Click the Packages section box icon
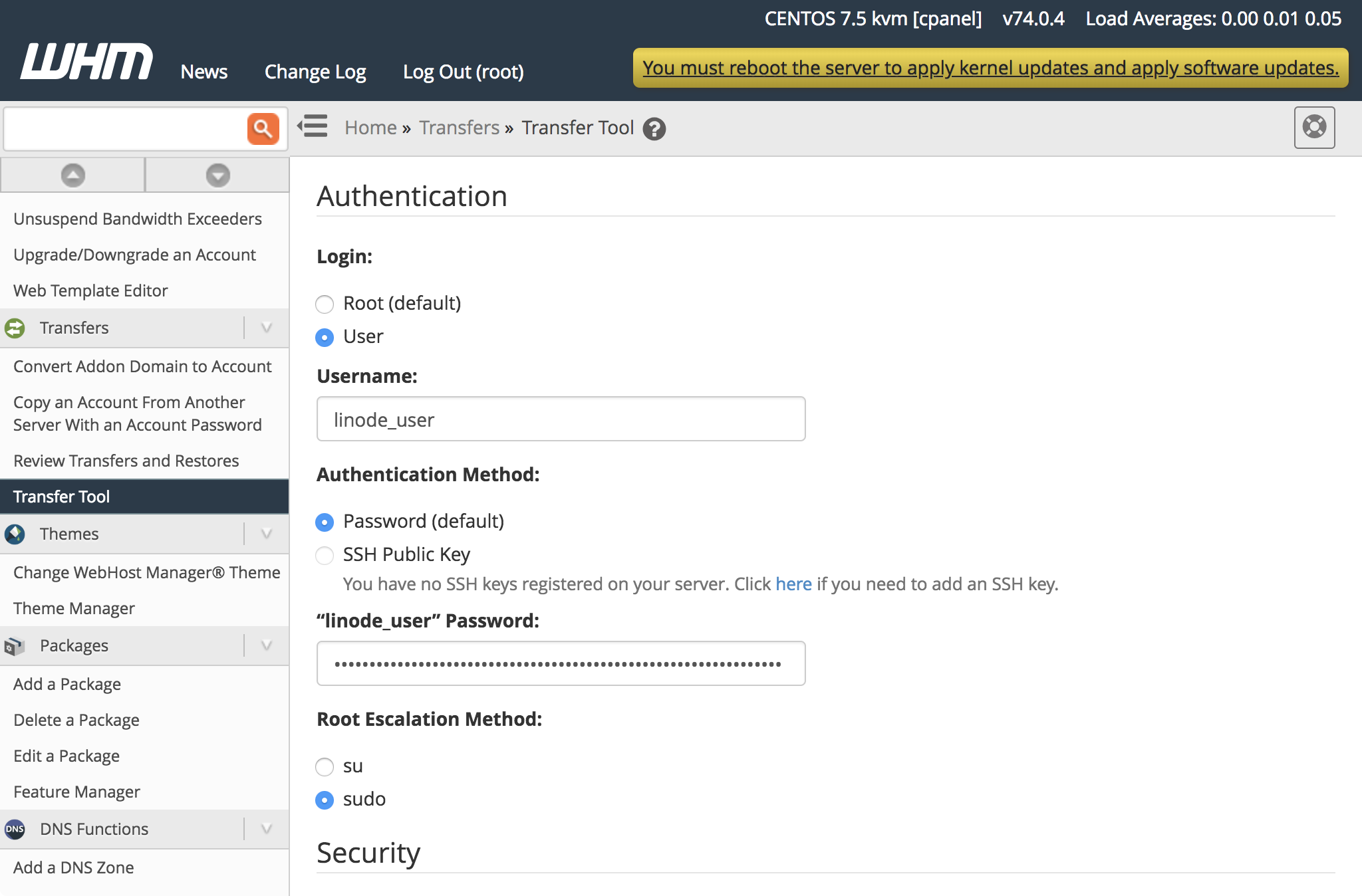The width and height of the screenshot is (1362, 896). point(15,645)
